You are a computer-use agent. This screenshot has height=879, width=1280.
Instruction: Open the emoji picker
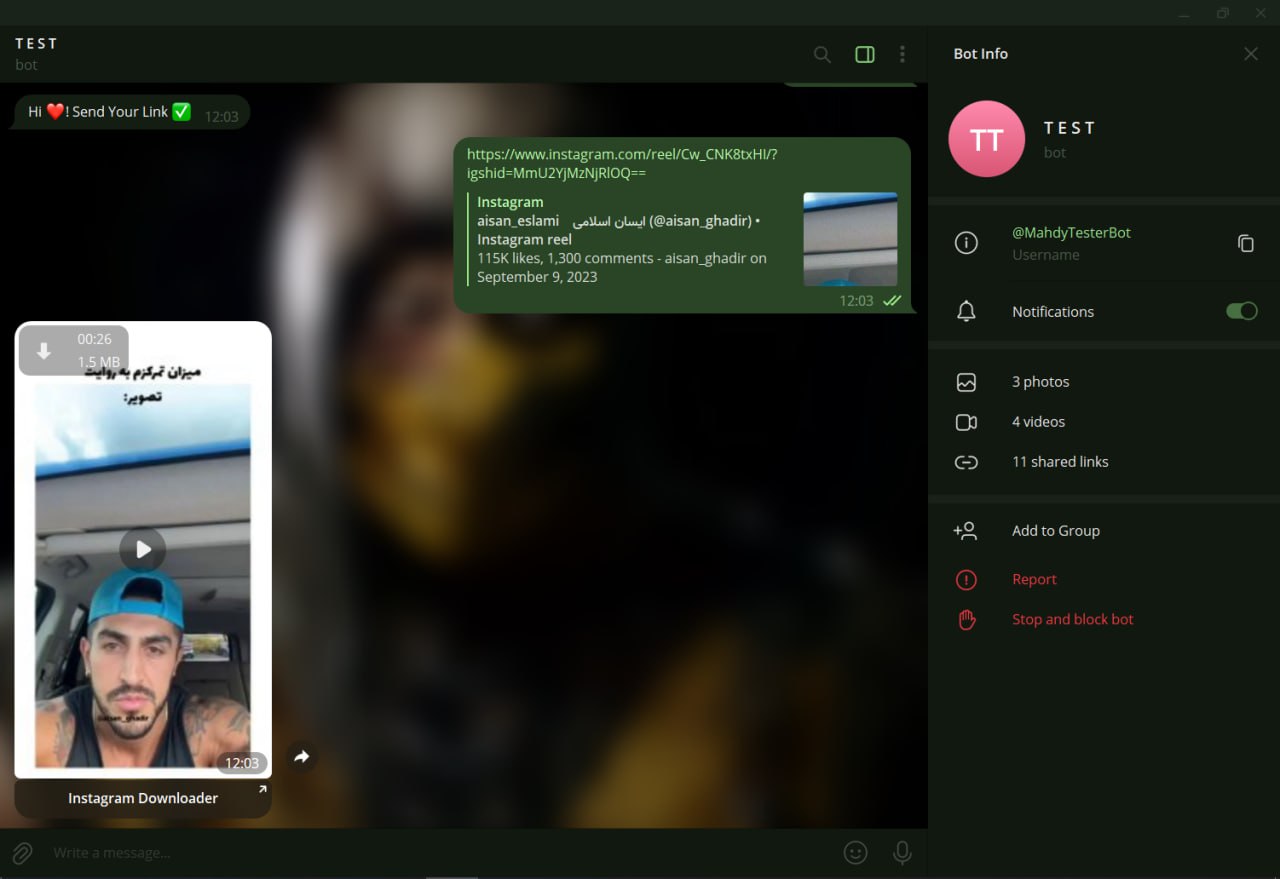click(855, 853)
